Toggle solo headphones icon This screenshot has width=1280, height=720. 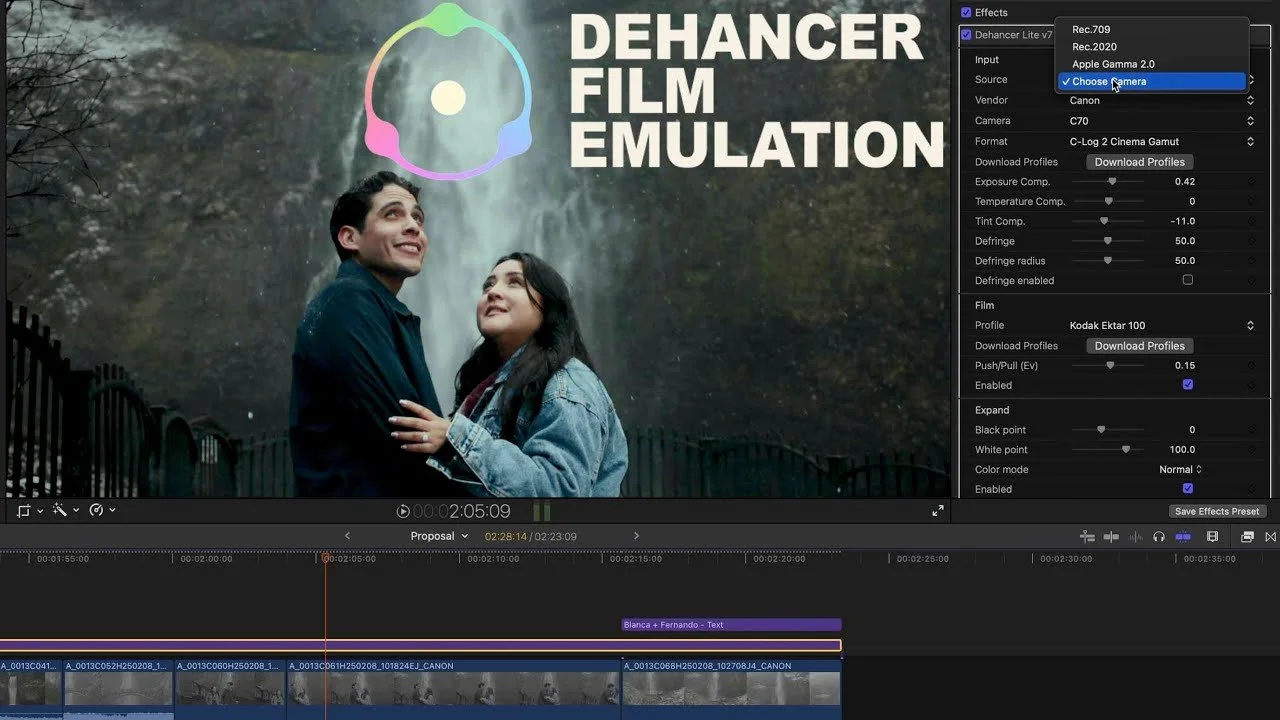click(1159, 537)
